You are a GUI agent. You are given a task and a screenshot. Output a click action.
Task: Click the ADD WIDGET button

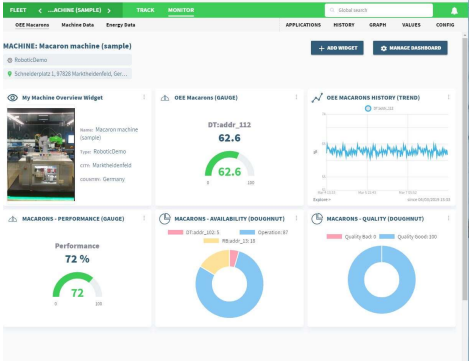(x=338, y=48)
